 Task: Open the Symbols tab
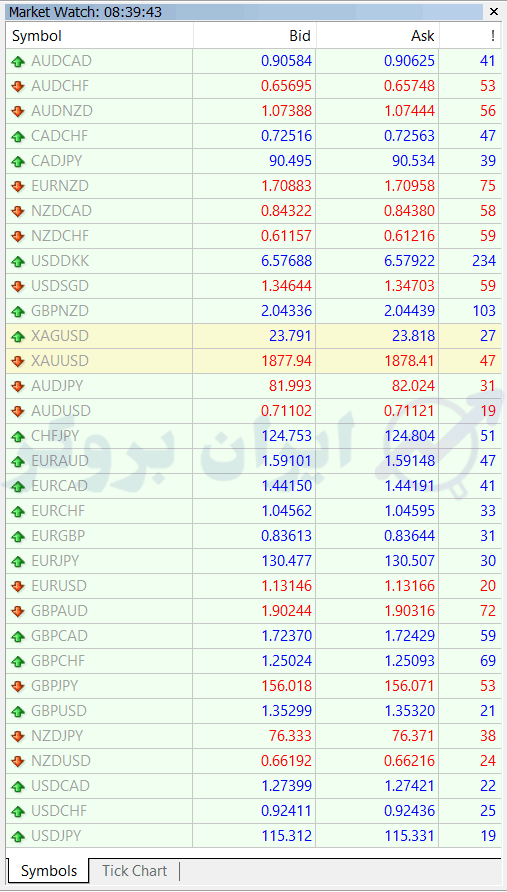[49, 871]
